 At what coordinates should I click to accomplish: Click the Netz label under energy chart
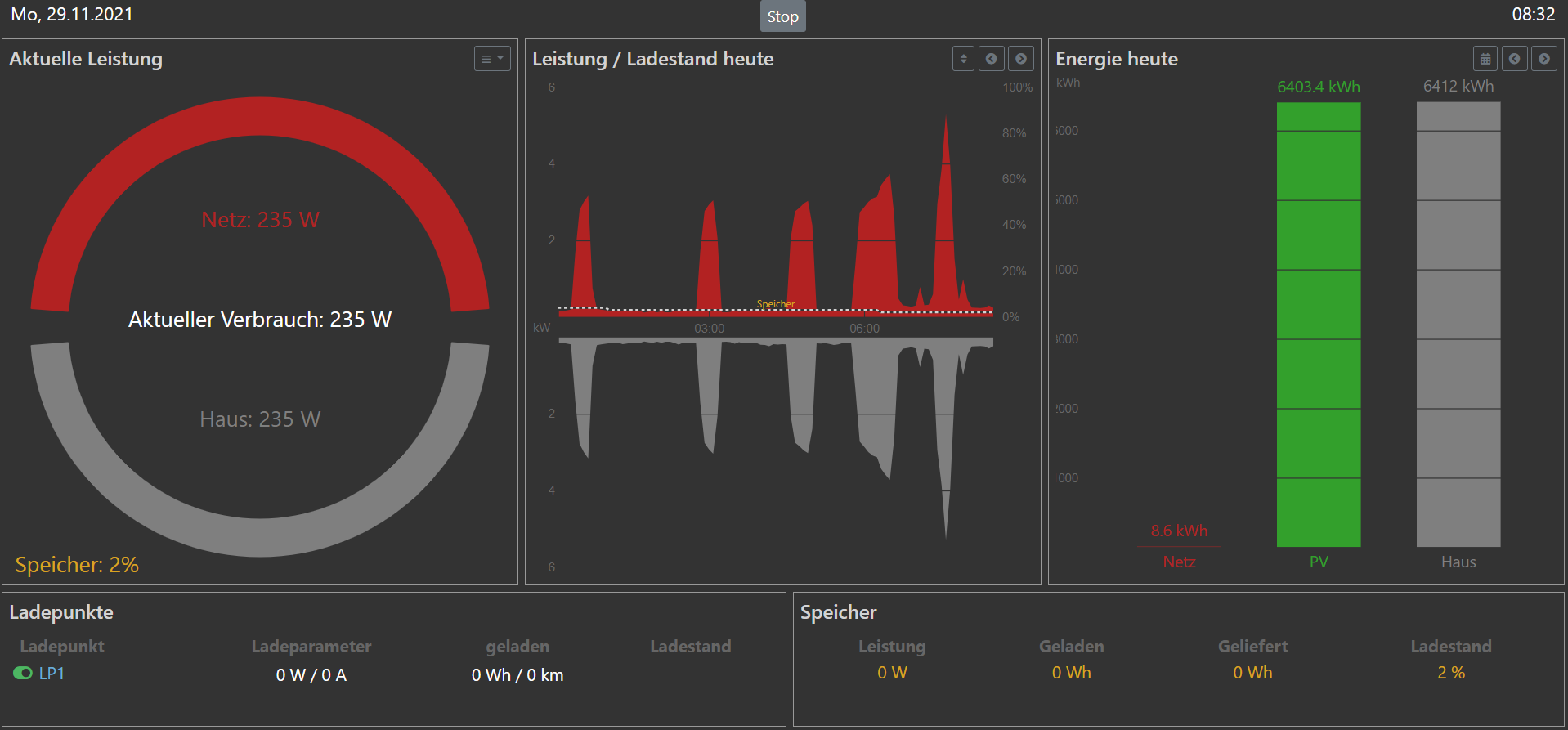coord(1179,562)
